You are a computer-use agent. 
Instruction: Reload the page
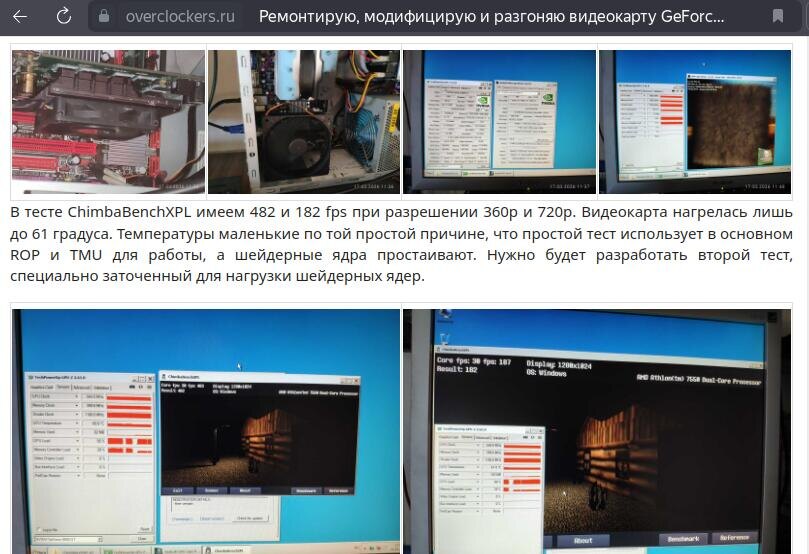64,17
